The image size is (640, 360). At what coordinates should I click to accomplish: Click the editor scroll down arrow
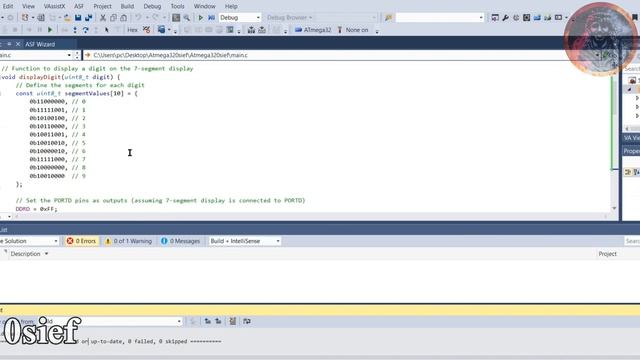tap(614, 208)
